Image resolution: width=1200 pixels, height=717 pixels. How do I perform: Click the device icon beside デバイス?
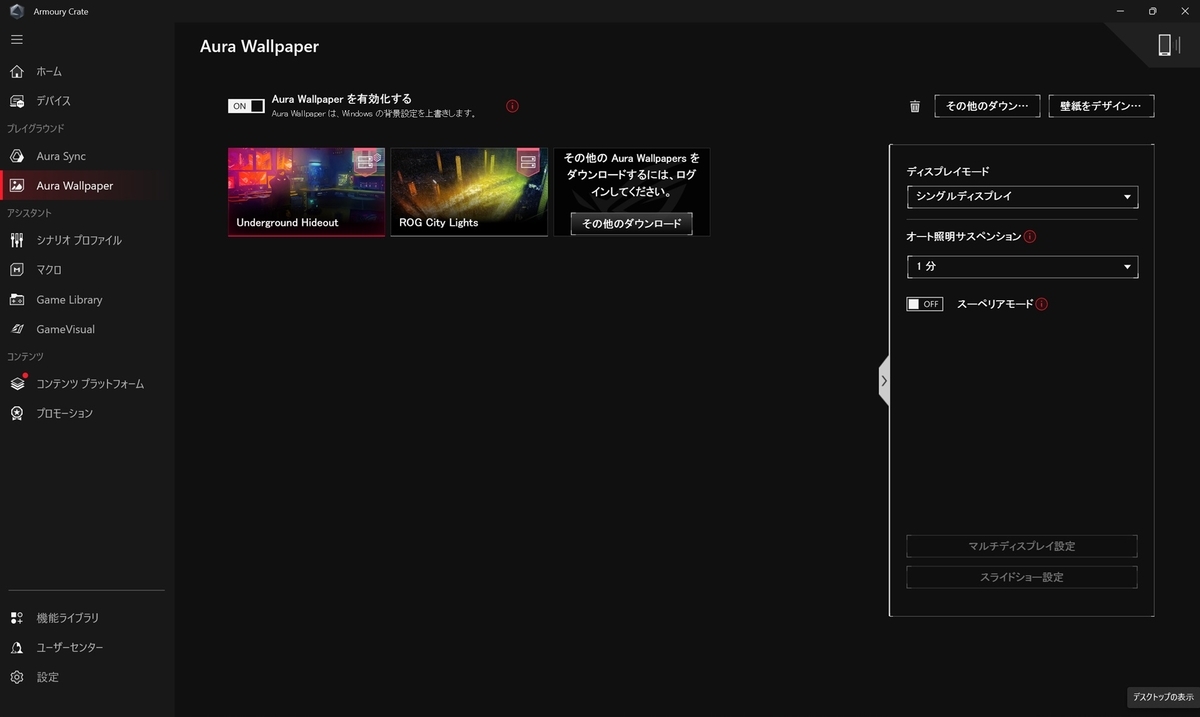16,101
